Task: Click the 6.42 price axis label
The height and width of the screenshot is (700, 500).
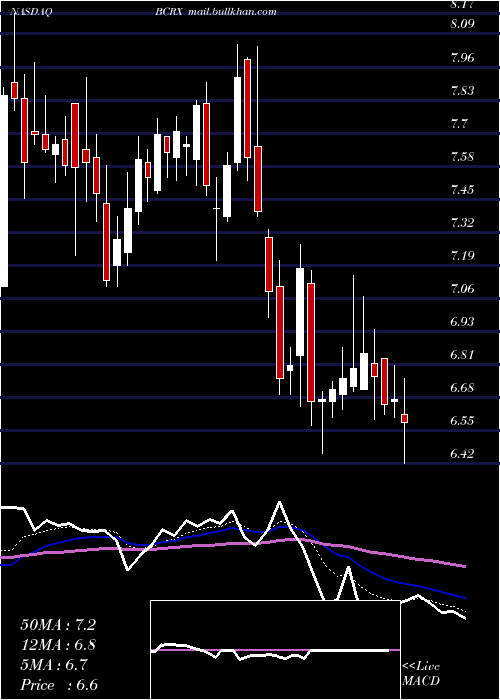Action: (x=464, y=454)
